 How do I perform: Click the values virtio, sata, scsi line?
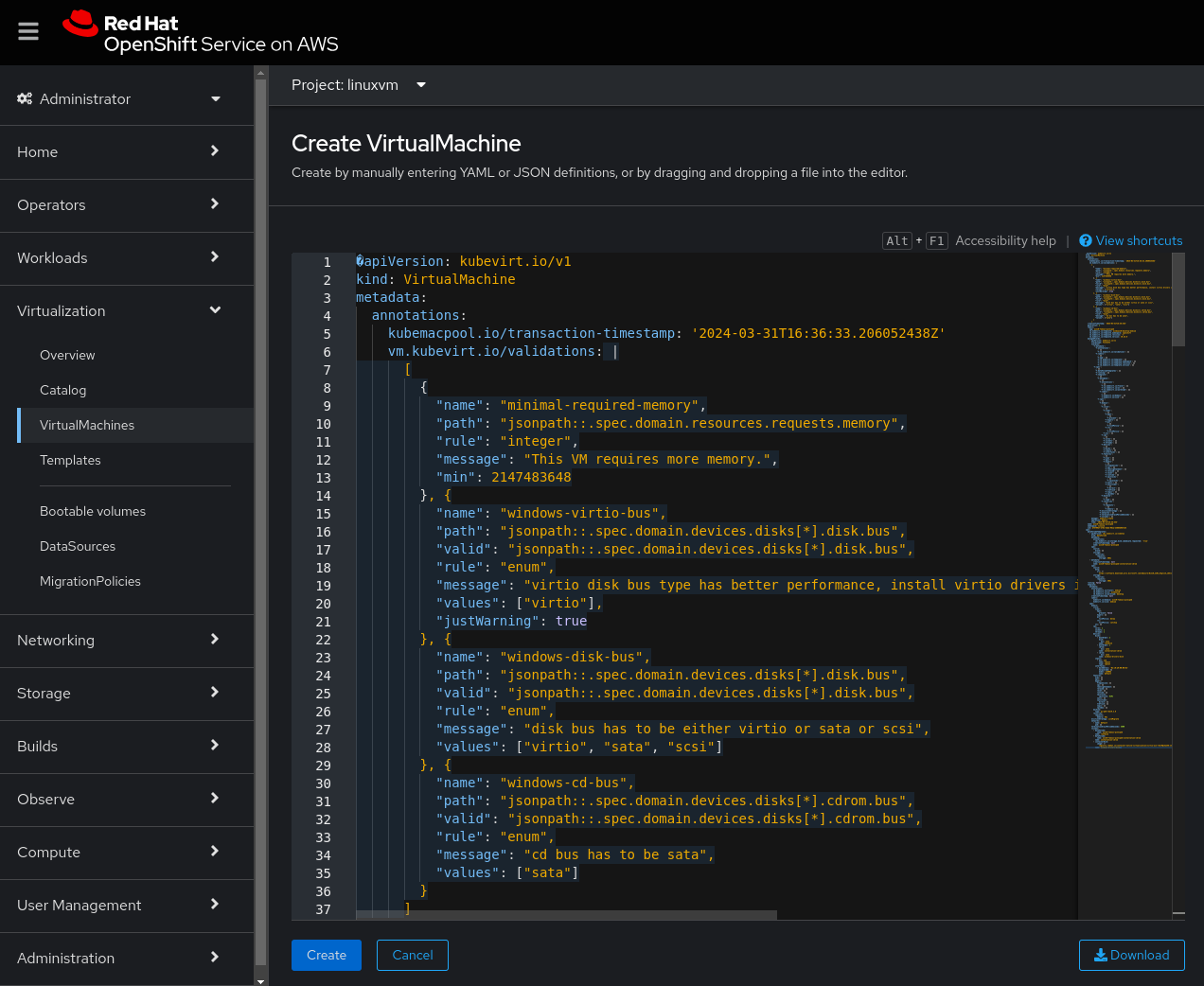click(x=579, y=747)
